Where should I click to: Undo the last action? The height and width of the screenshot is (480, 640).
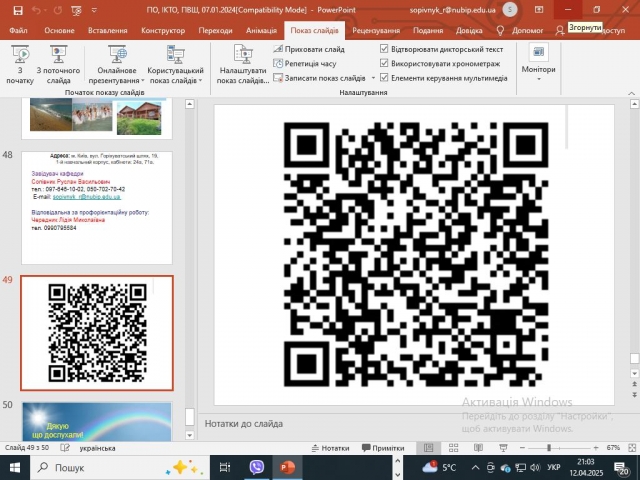[36, 10]
